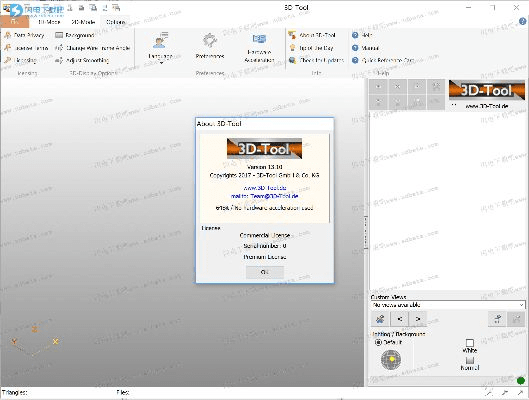Image resolution: width=529 pixels, height=400 pixels.
Task: Click the lighting direction sphere
Action: point(391,360)
